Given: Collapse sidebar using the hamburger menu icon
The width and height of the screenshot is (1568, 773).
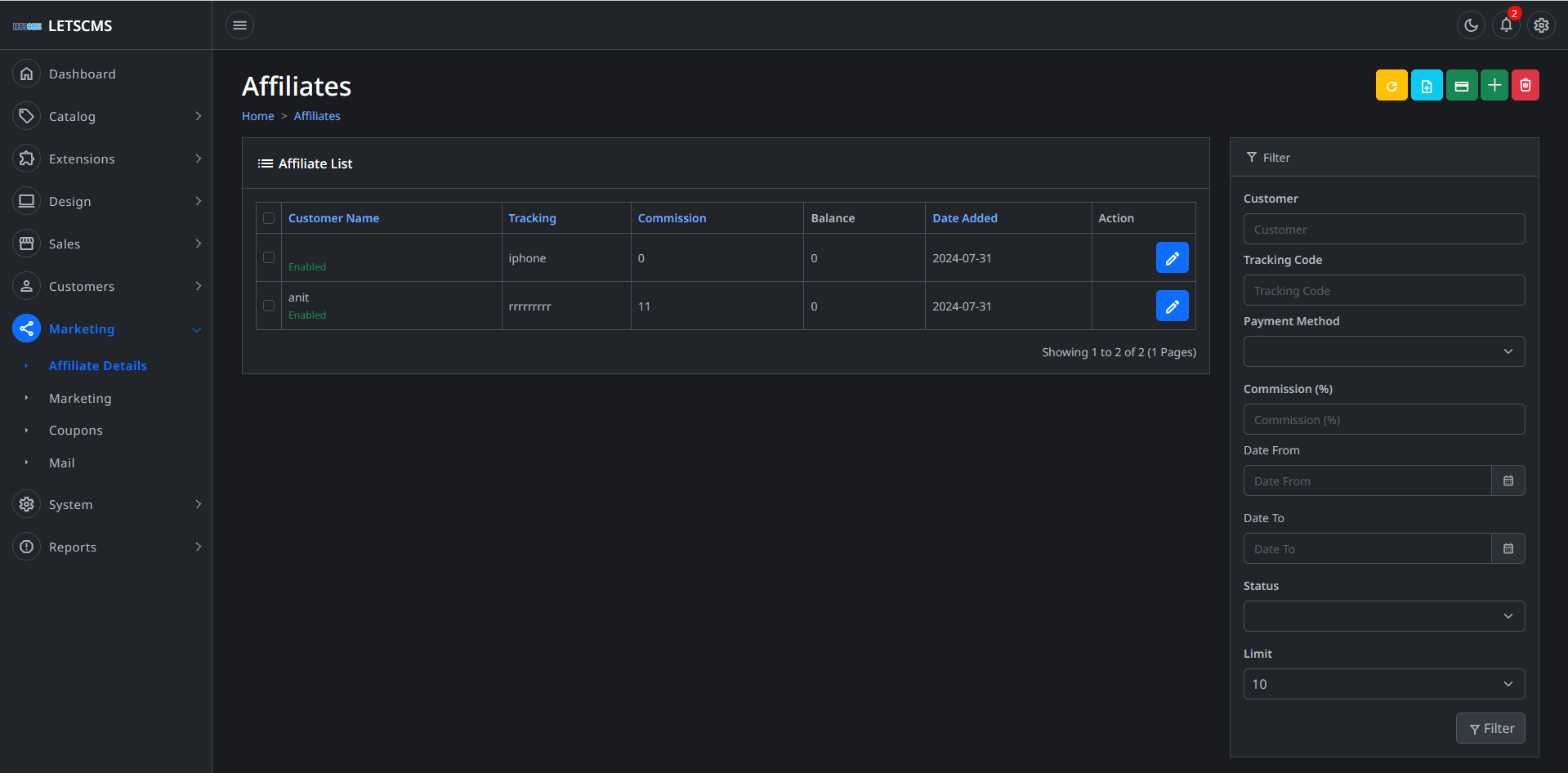Looking at the screenshot, I should [x=239, y=25].
